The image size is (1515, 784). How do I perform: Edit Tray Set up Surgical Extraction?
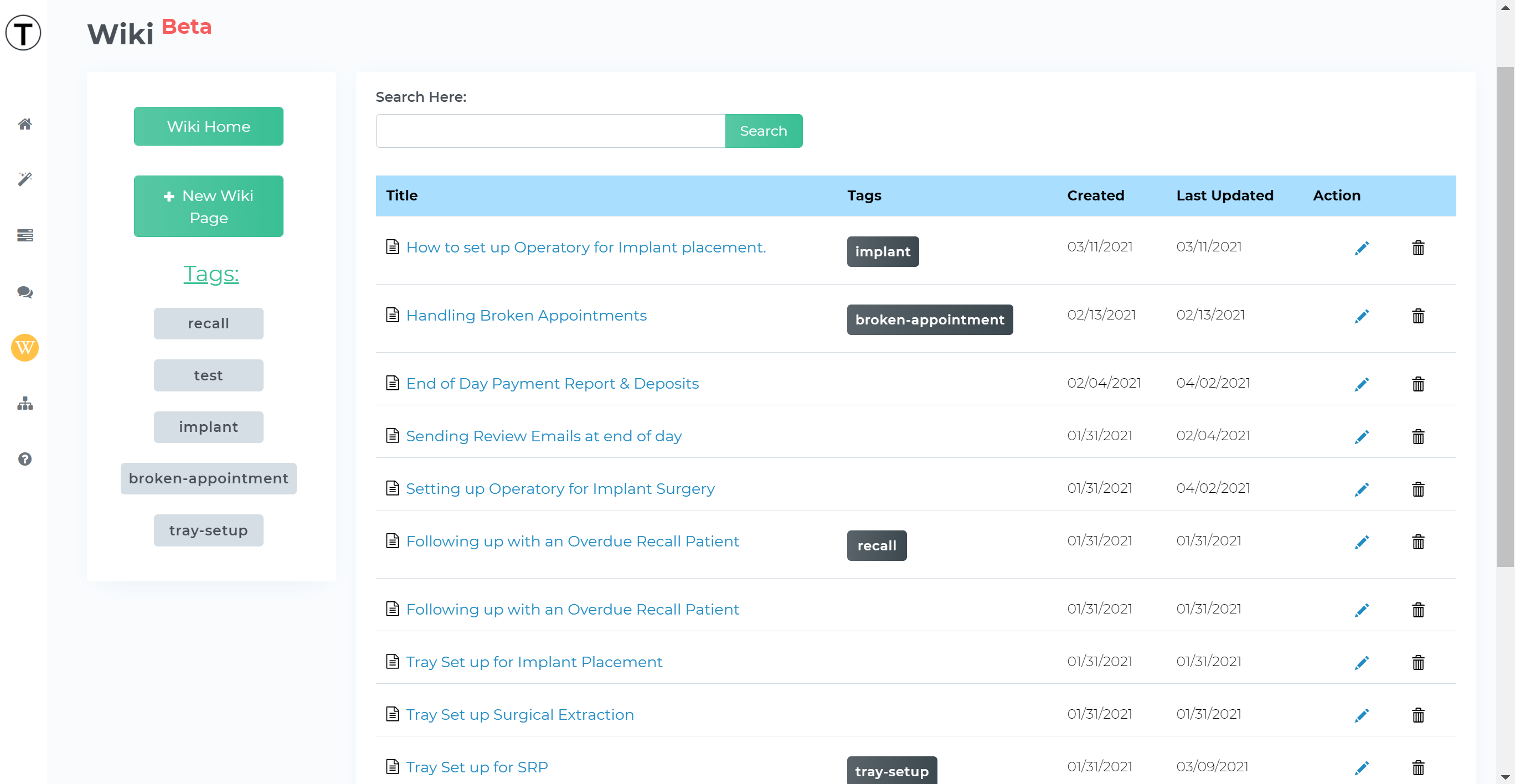pos(1362,716)
